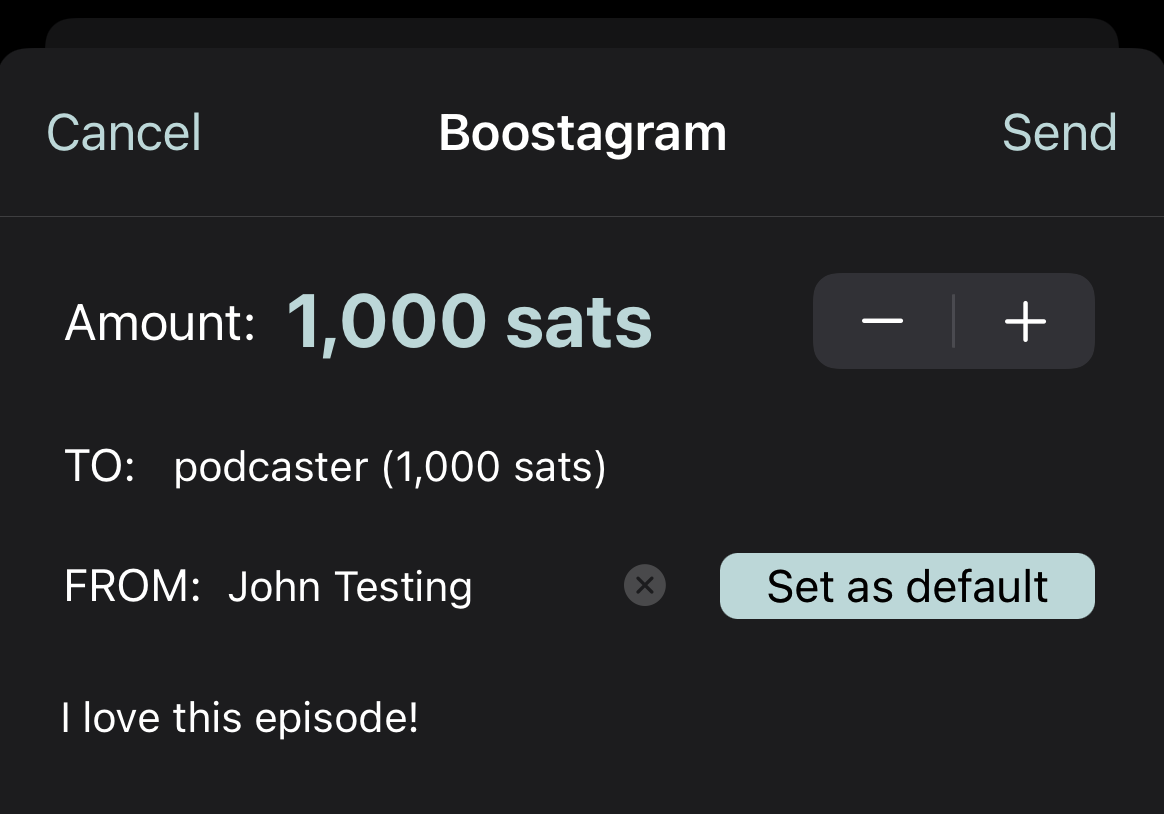Click the Amount: label
1164x814 pixels.
pyautogui.click(x=160, y=323)
